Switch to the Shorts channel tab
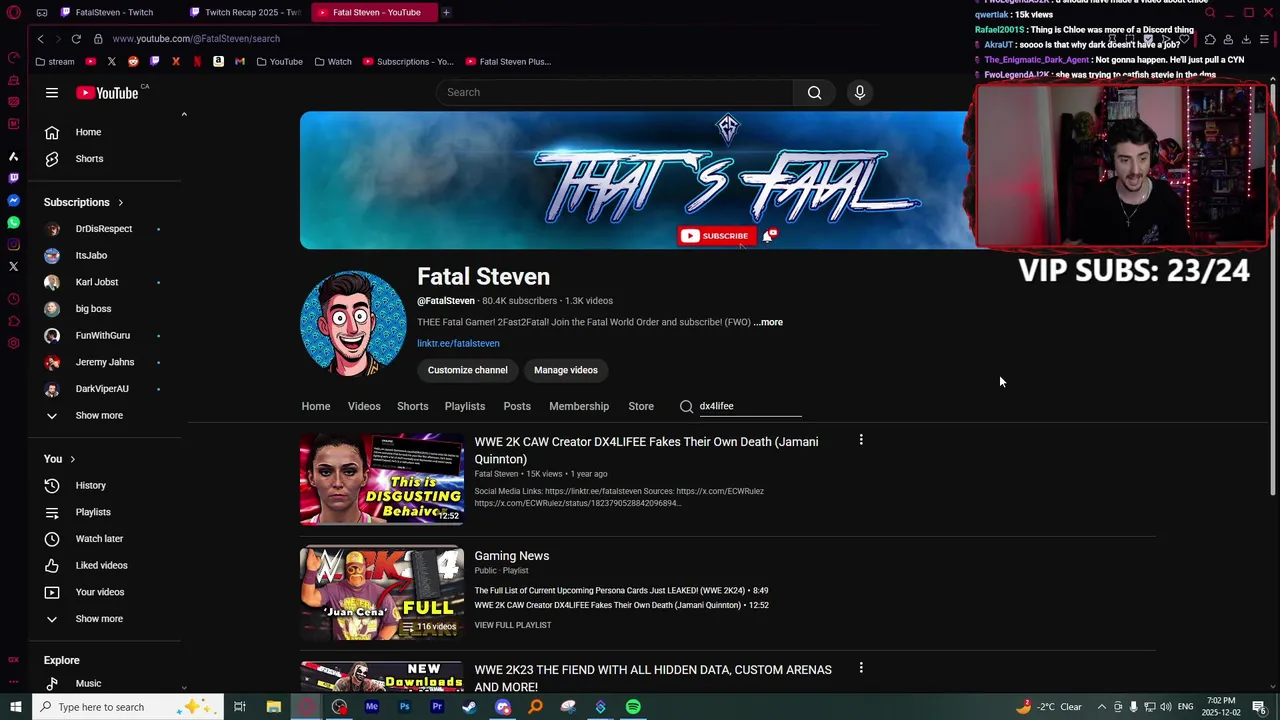The height and width of the screenshot is (720, 1280). coord(412,406)
